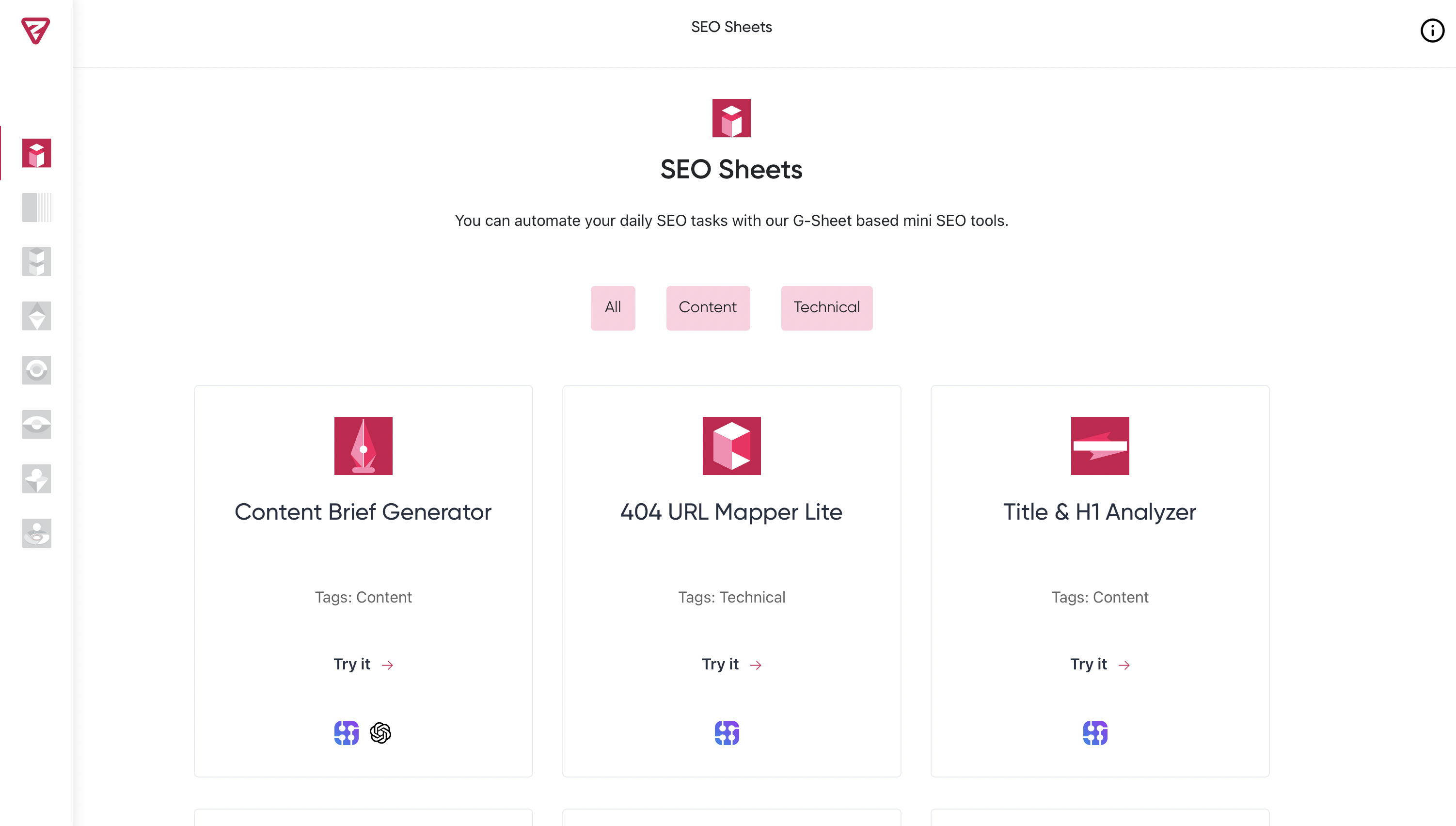Click the purple badge on Title & H1 card
Screen dimensions: 1456x826
1095,733
